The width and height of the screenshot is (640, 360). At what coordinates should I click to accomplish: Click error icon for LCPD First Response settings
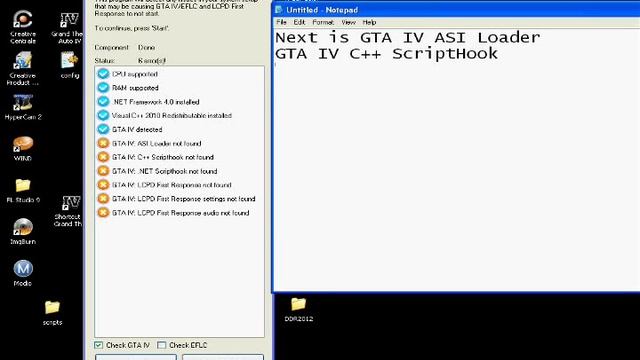(103, 199)
